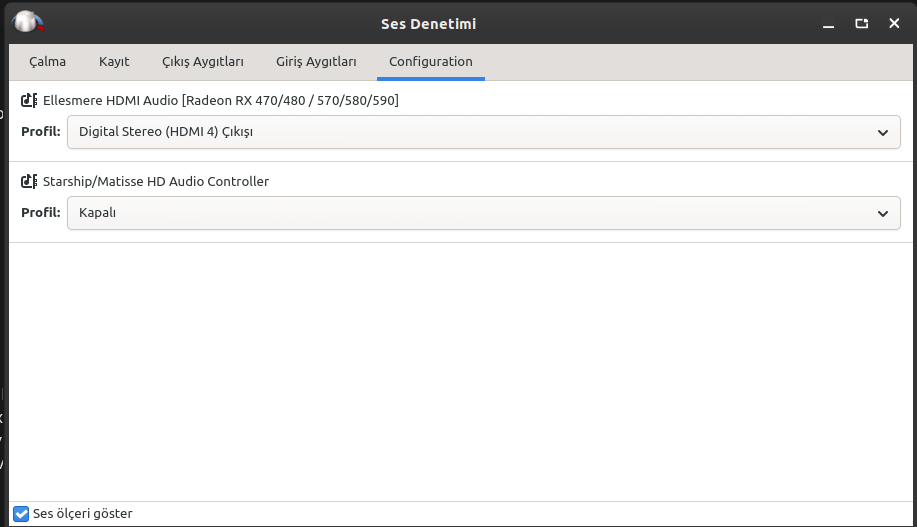
Task: Click the Starship/Matisse HD Audio Controller name
Action: coord(156,181)
